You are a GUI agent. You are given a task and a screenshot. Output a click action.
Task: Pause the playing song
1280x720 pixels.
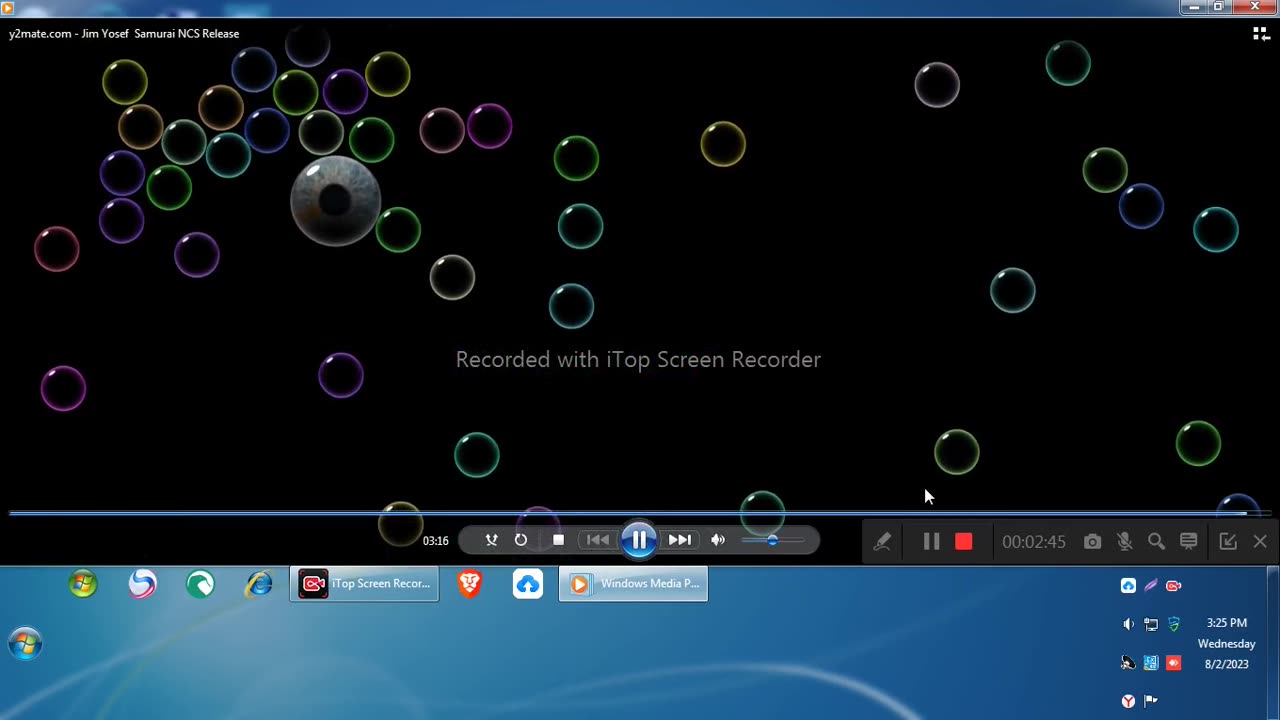click(x=639, y=540)
